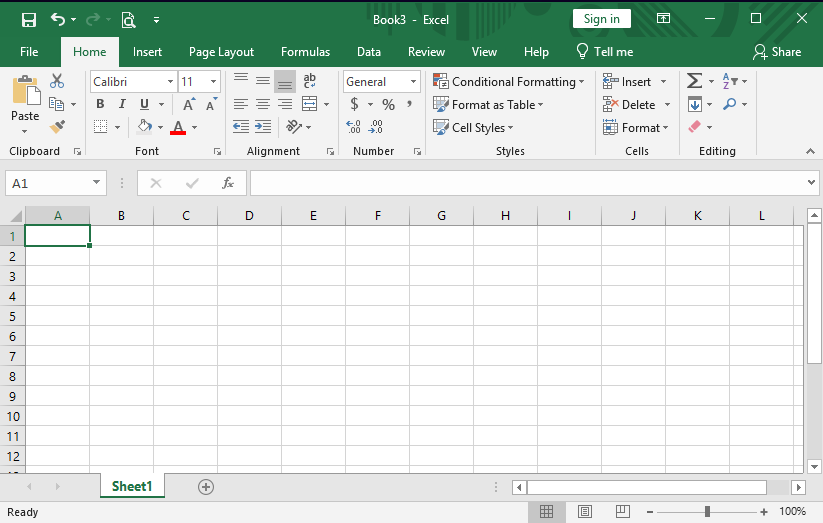The height and width of the screenshot is (523, 823).
Task: Click the Sign in button
Action: click(x=602, y=19)
